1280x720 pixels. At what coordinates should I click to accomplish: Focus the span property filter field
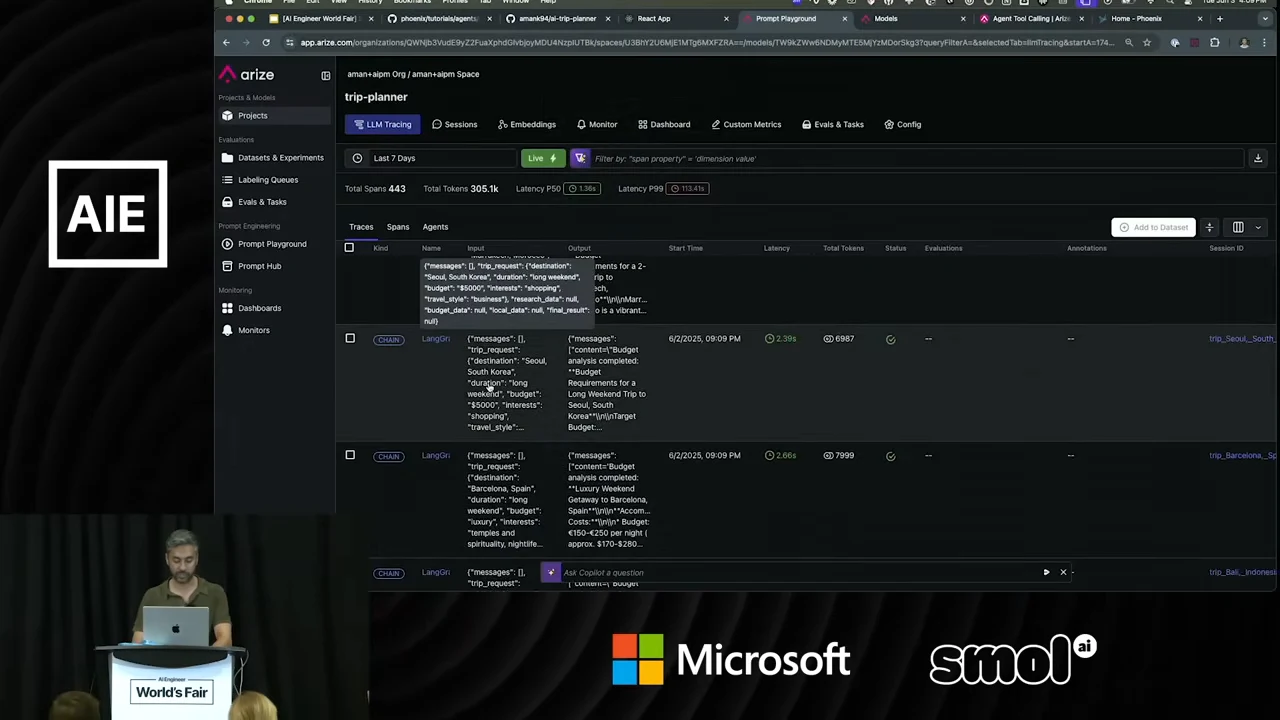pyautogui.click(x=915, y=158)
